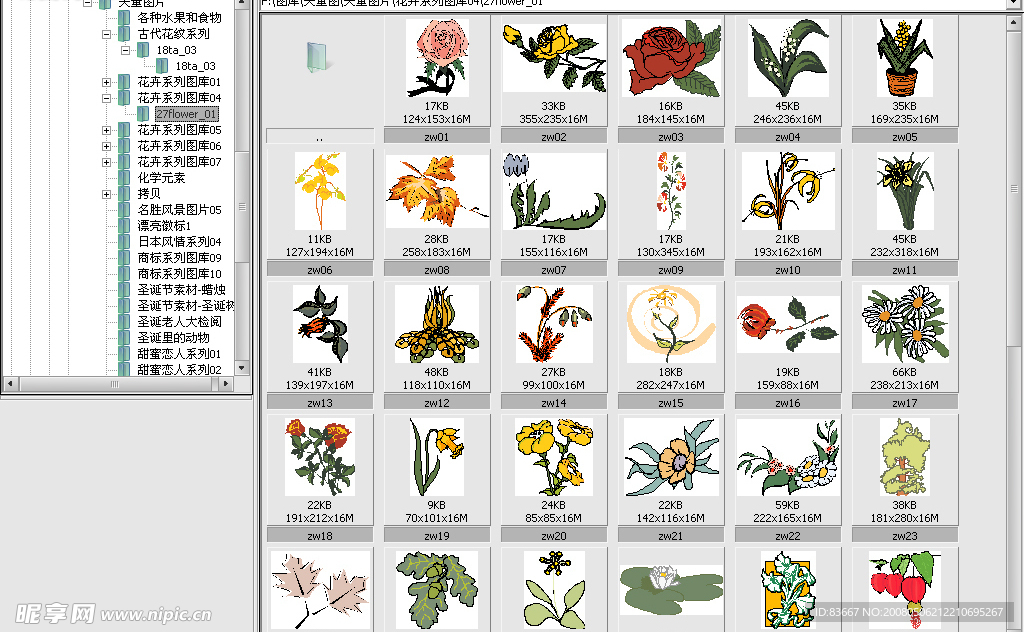Select the zw02 yellow rose thumbnail
The height and width of the screenshot is (632, 1024).
[x=554, y=58]
